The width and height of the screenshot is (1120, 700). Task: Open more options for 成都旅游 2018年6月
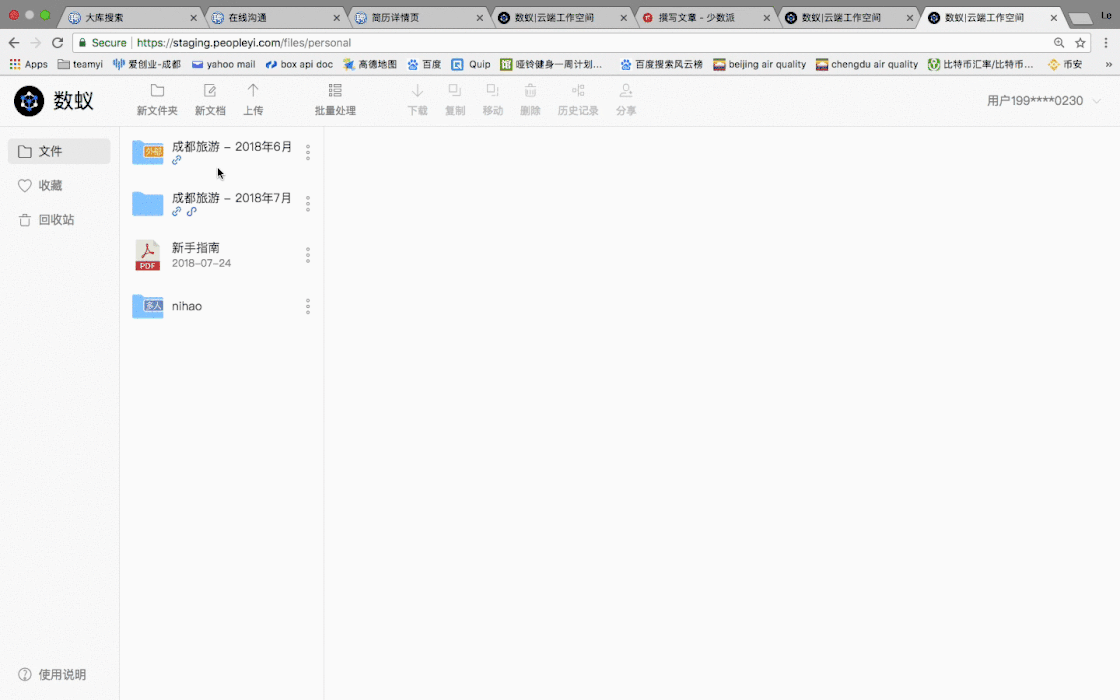(x=308, y=152)
